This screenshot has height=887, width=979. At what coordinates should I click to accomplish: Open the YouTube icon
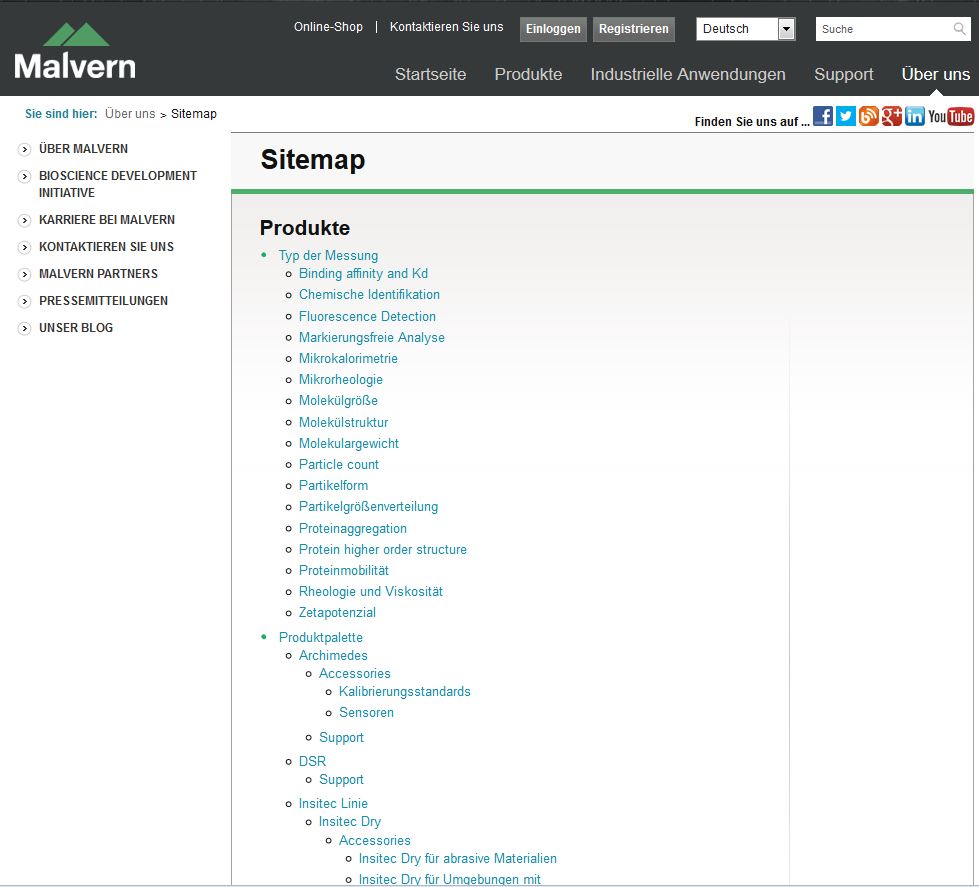click(951, 116)
